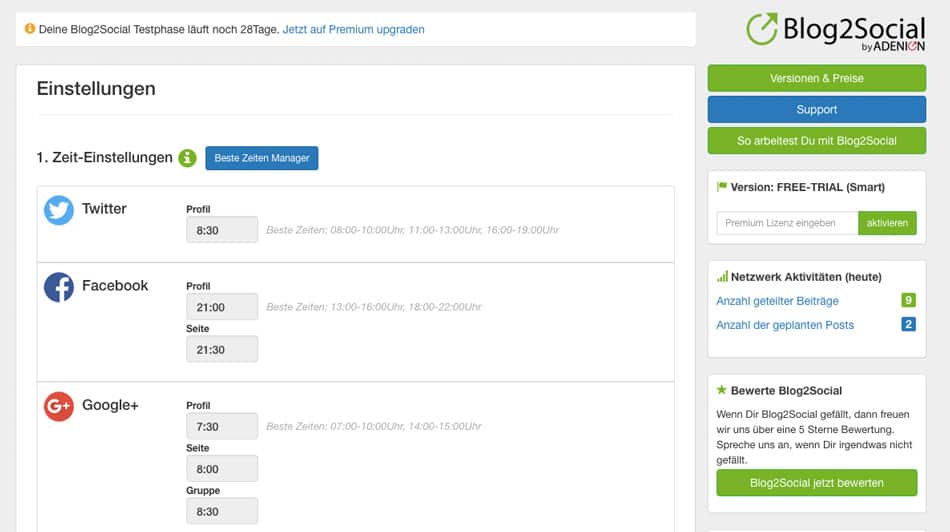Select Google+ Seite time field 8:00
The height and width of the screenshot is (532, 950).
point(222,469)
